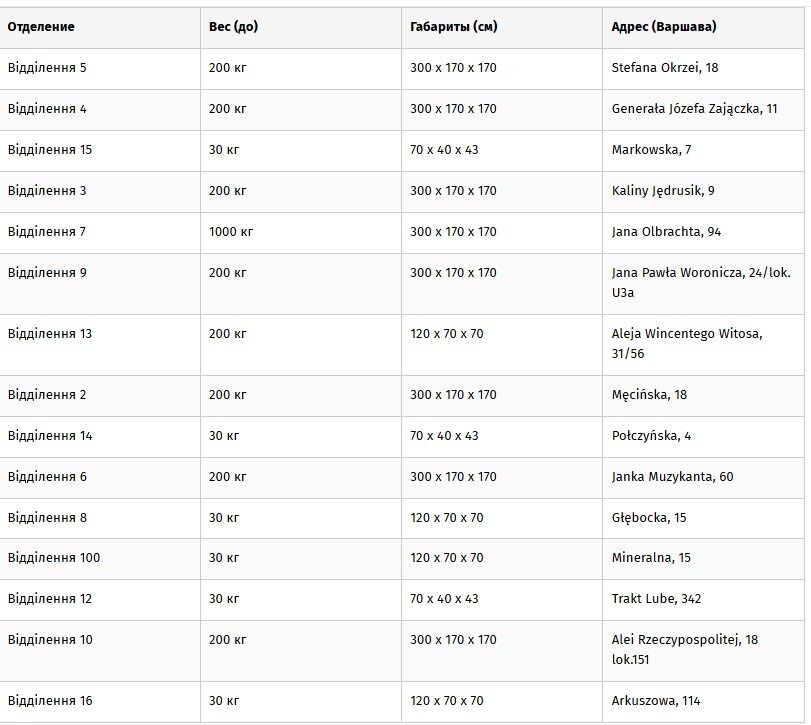Click the "Połczyńska, 4" address cell
Image resolution: width=811 pixels, height=725 pixels.
tap(651, 436)
